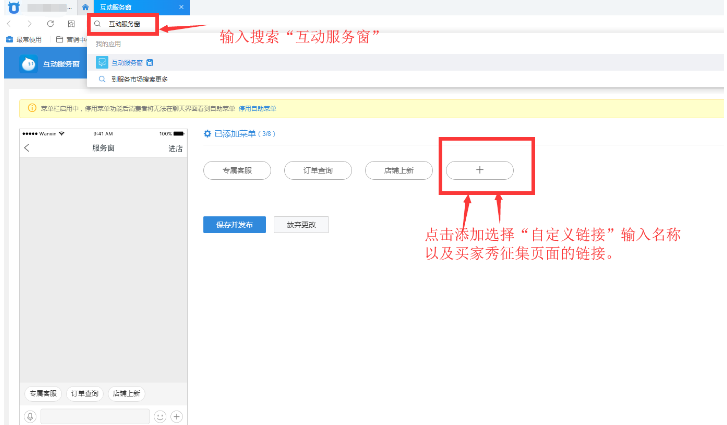
Task: Open the bookmark folder next to the briefcase
Action: pos(59,40)
